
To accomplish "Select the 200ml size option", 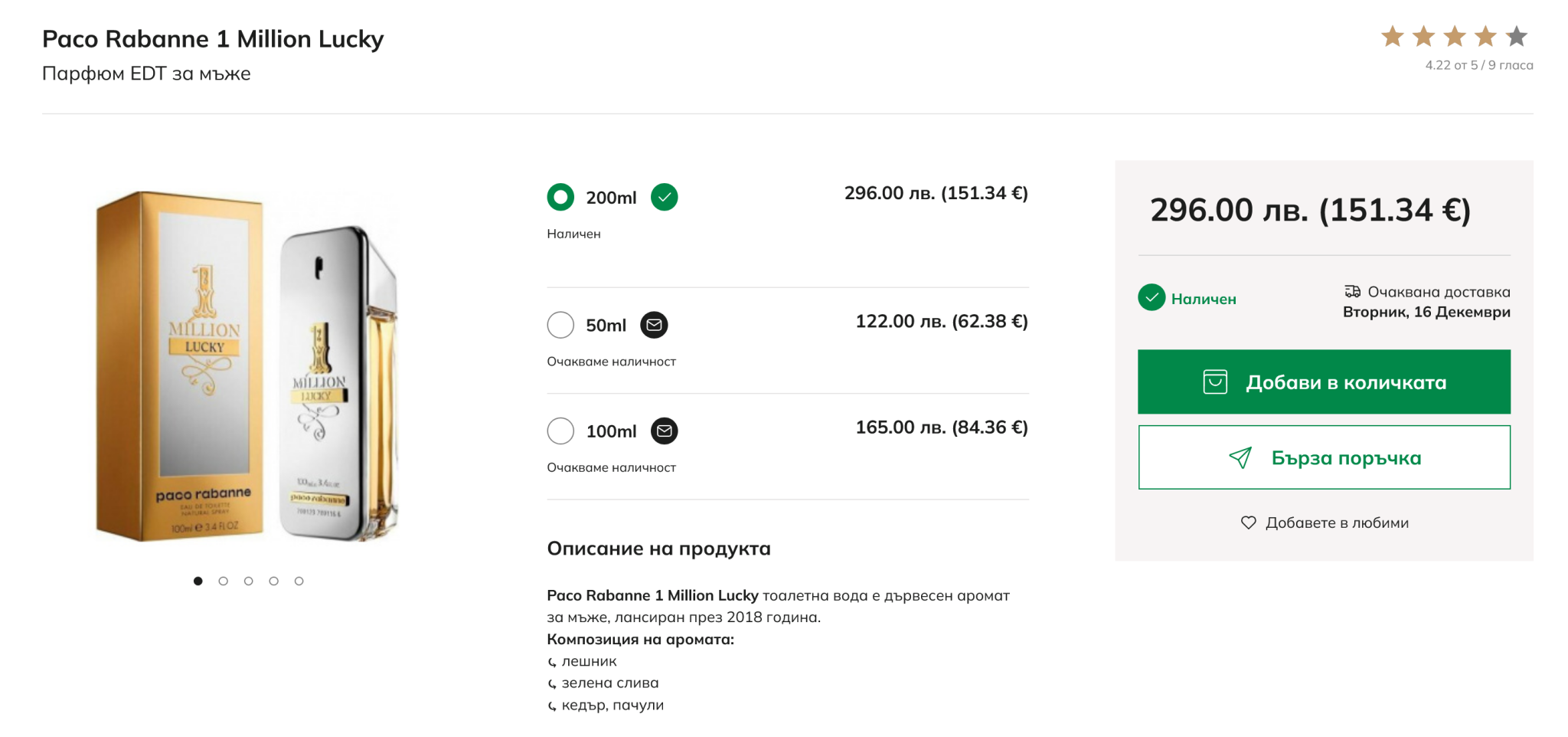I will (x=560, y=197).
